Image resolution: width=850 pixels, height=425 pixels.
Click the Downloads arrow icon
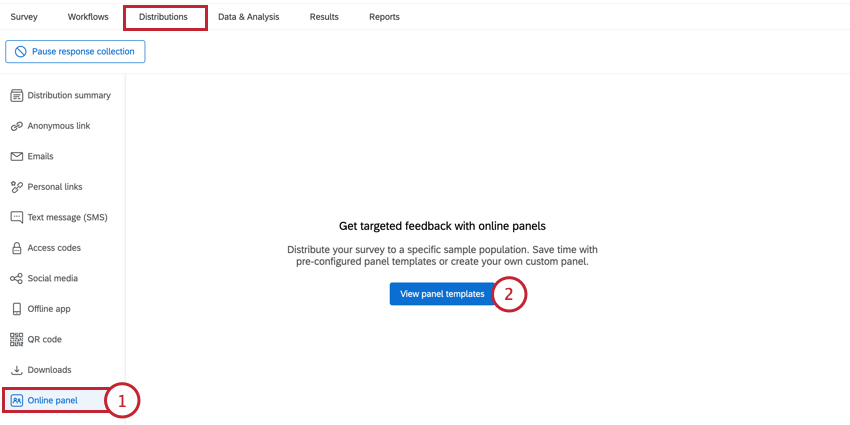17,370
